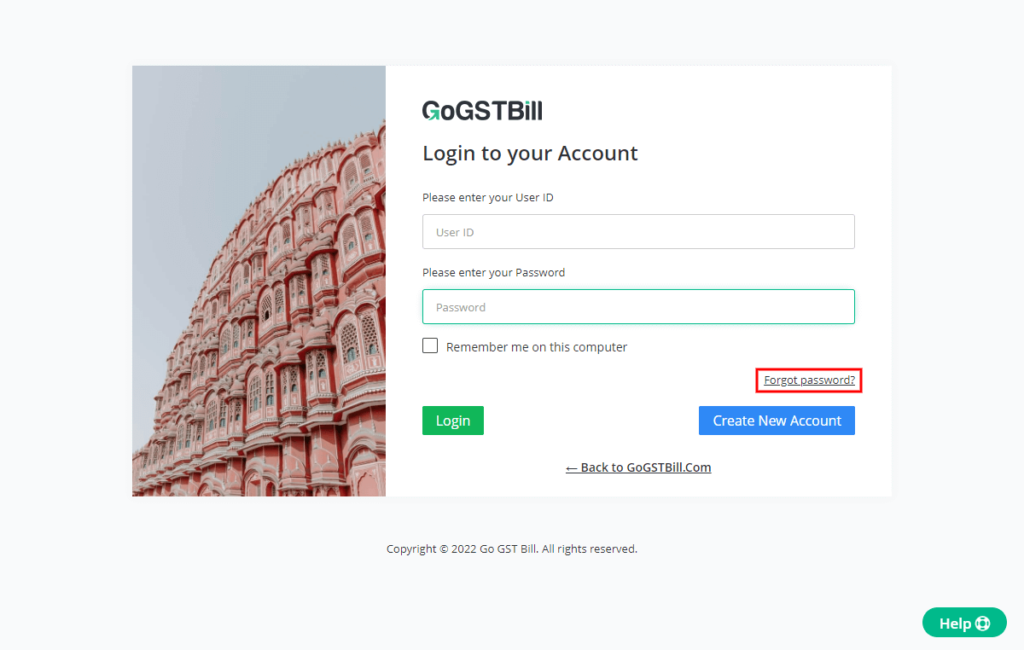The width and height of the screenshot is (1024, 650).
Task: Click the left arrow before Back to GoGSTBill.Com
Action: click(571, 467)
